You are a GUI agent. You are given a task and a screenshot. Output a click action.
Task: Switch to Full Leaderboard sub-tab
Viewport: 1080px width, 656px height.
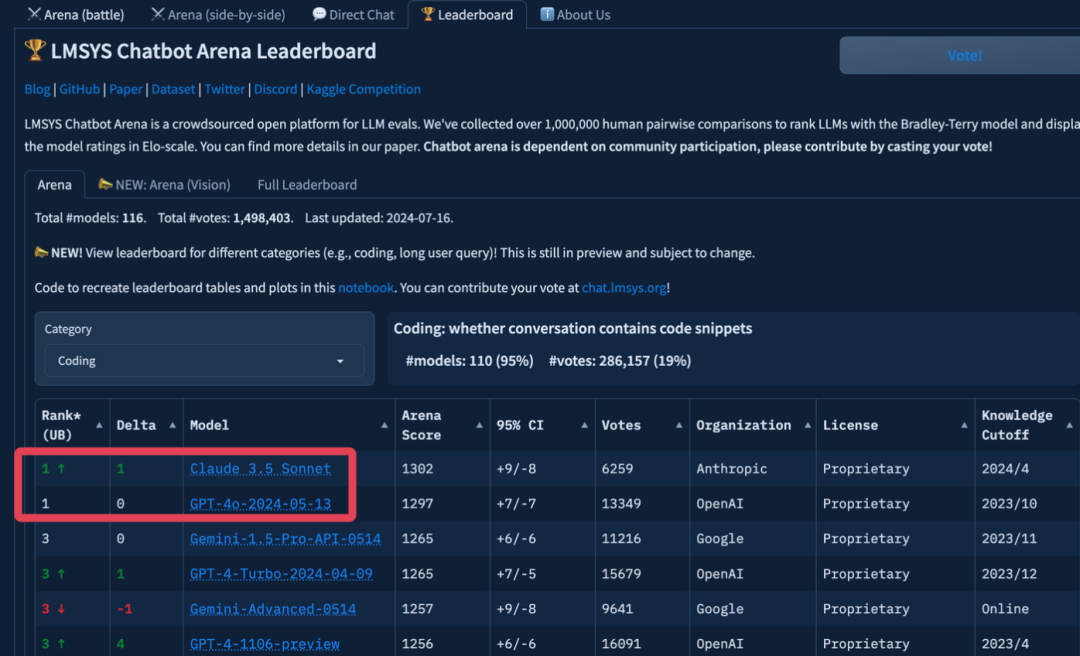[307, 185]
